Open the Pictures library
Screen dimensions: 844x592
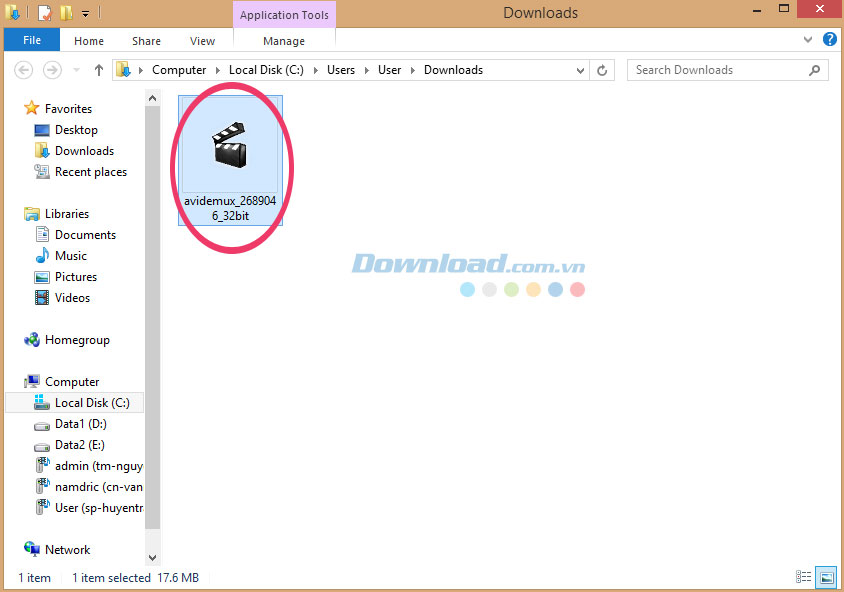tap(75, 277)
